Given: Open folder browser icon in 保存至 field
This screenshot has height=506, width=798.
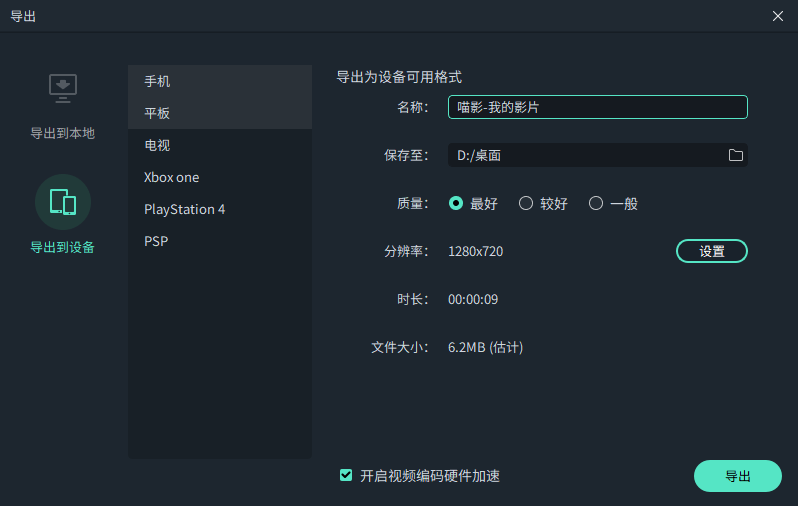Looking at the screenshot, I should point(735,155).
